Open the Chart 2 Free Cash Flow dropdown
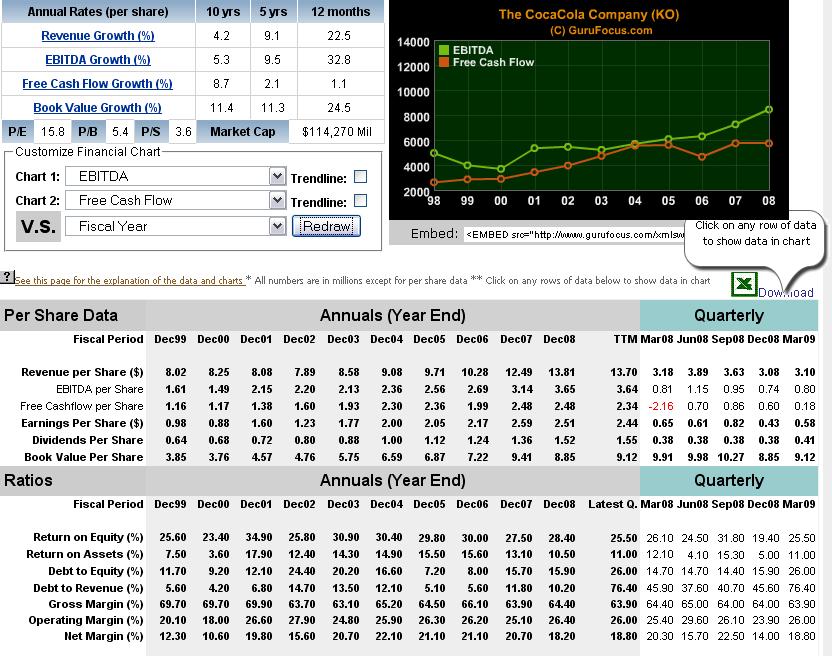The height and width of the screenshot is (656, 832). click(277, 201)
